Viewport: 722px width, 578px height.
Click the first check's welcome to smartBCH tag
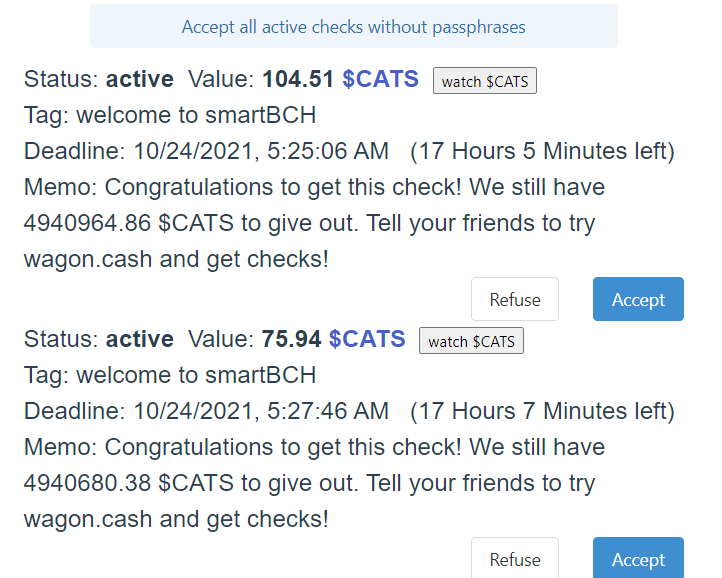pyautogui.click(x=196, y=115)
